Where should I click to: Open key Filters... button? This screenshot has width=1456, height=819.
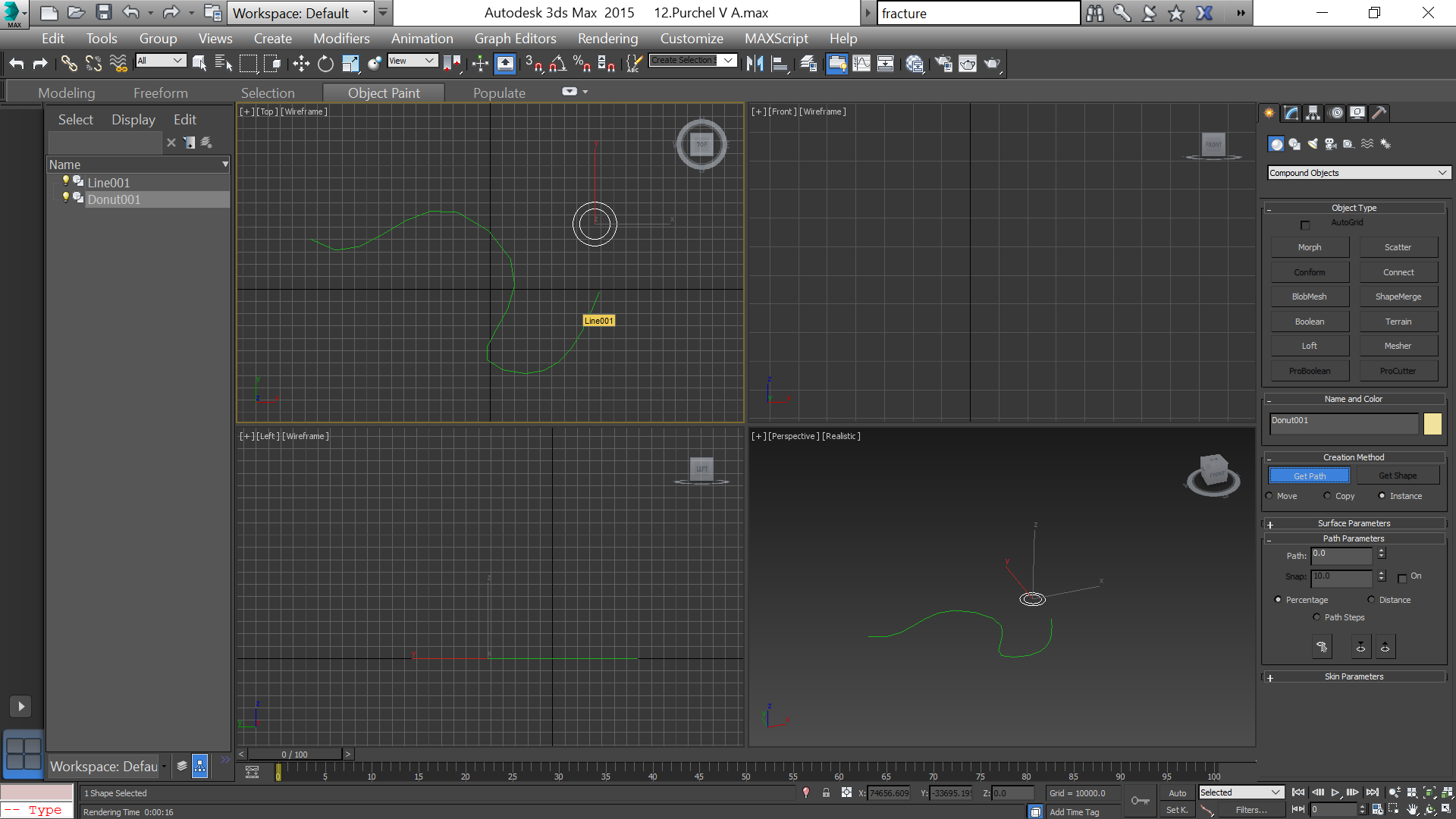coord(1251,810)
